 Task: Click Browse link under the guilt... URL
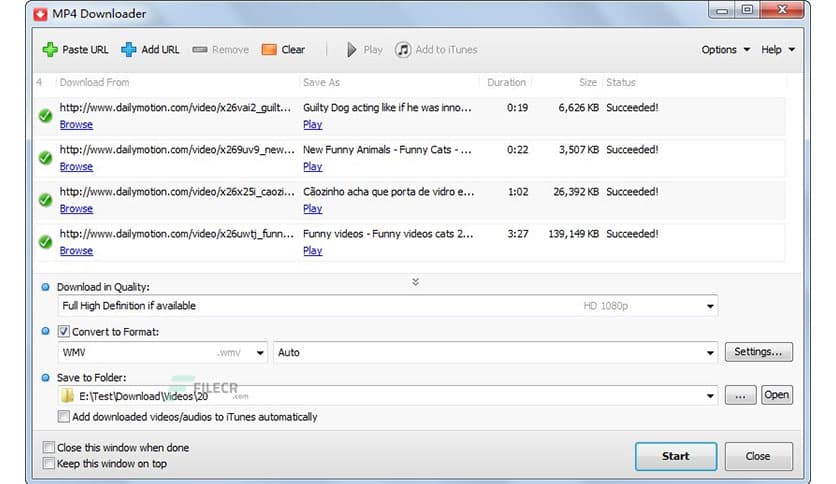(76, 124)
